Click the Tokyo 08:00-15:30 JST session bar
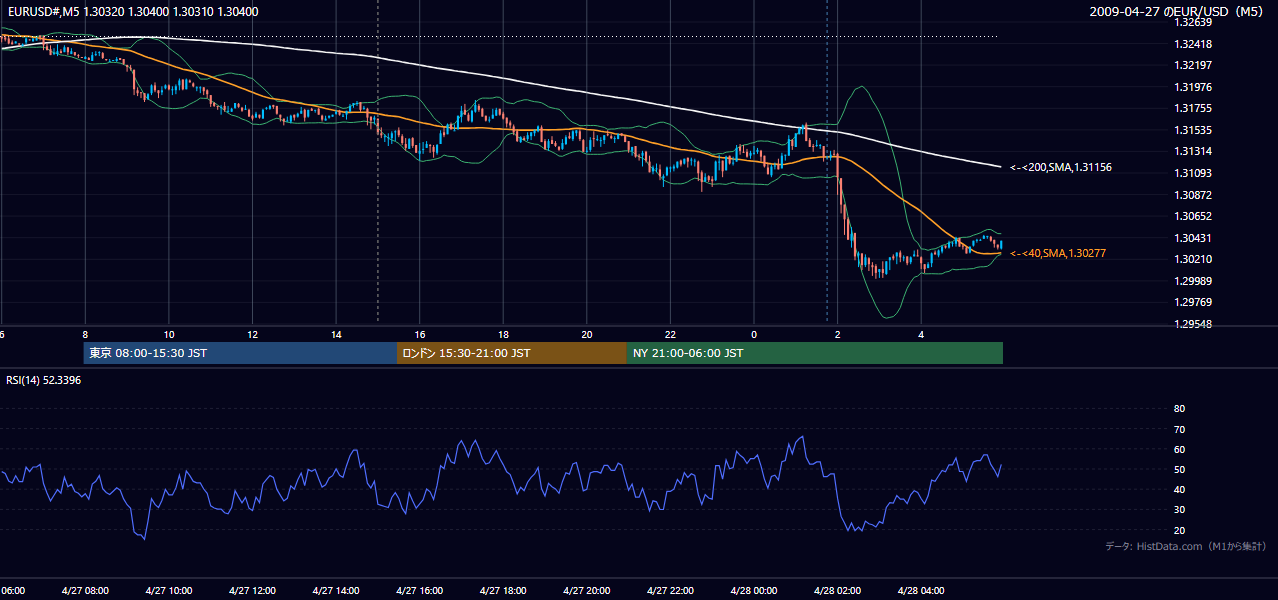Screen dimensions: 1278x600 [240, 353]
